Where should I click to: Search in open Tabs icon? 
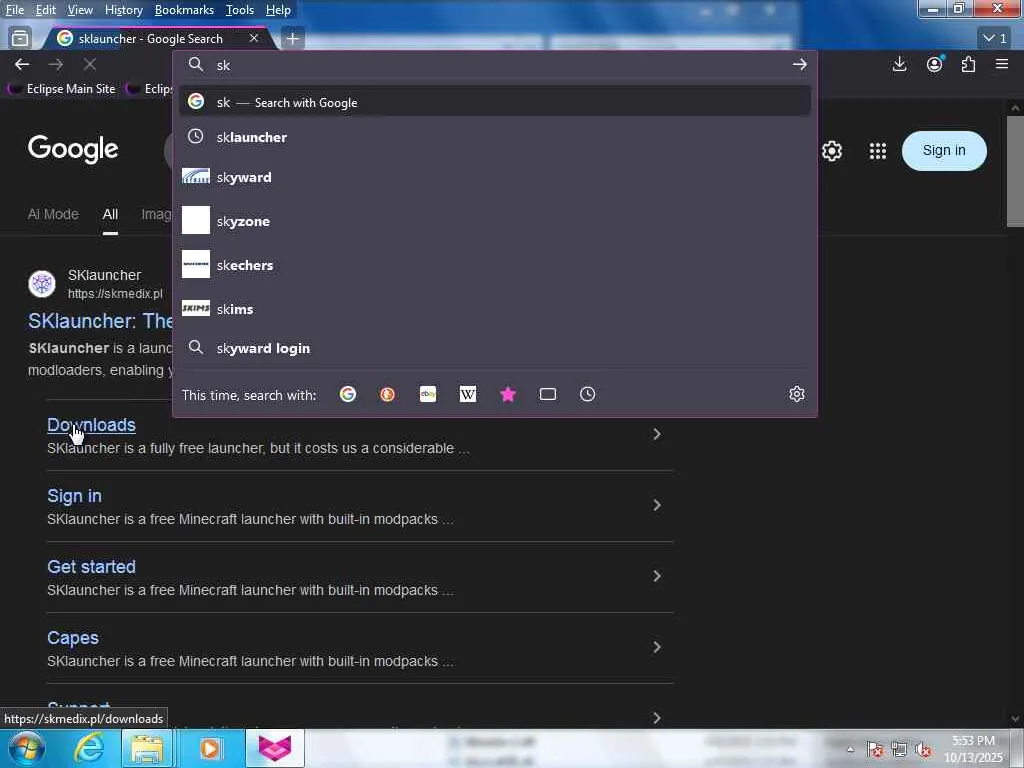click(548, 394)
